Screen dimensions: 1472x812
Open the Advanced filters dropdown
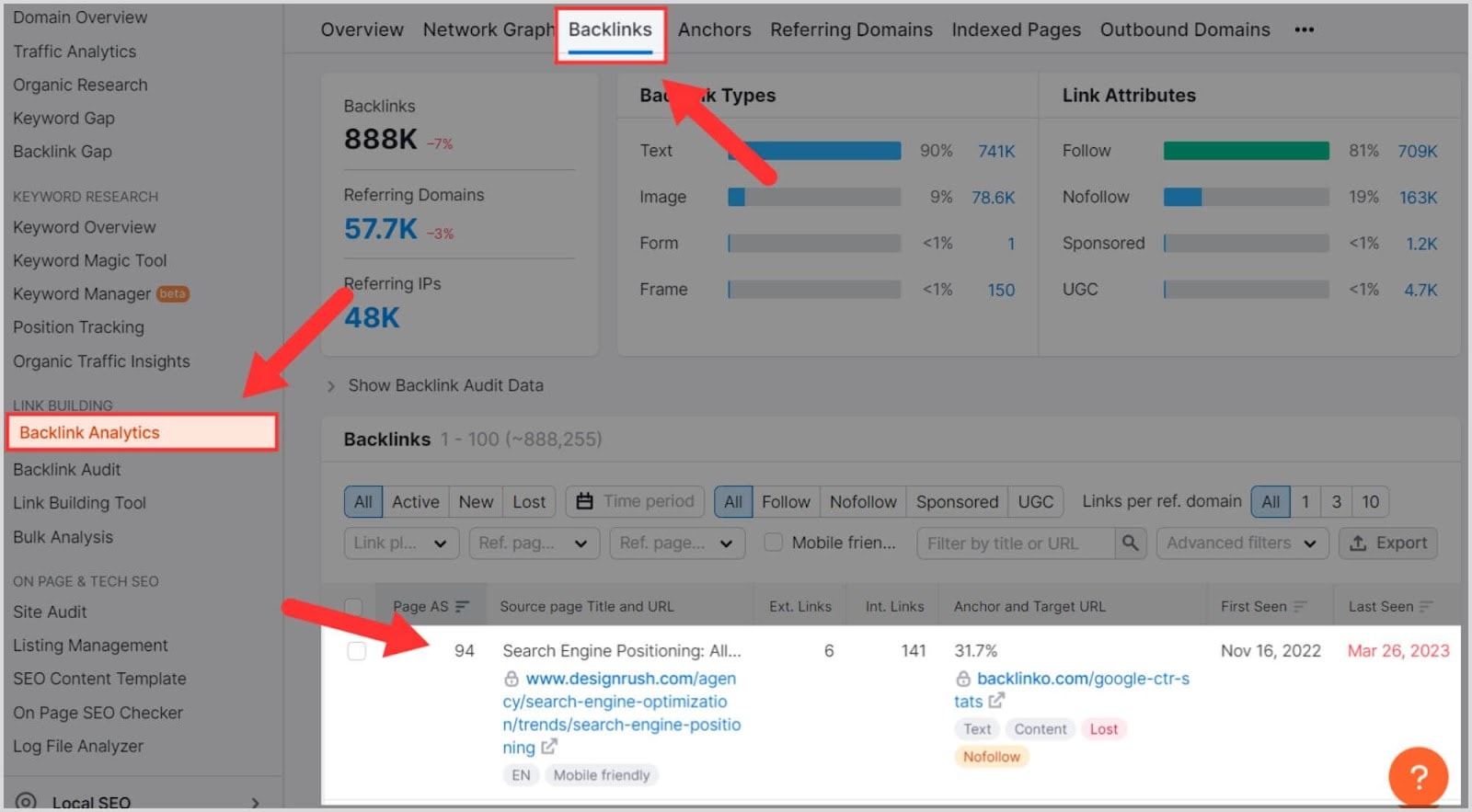click(x=1242, y=543)
